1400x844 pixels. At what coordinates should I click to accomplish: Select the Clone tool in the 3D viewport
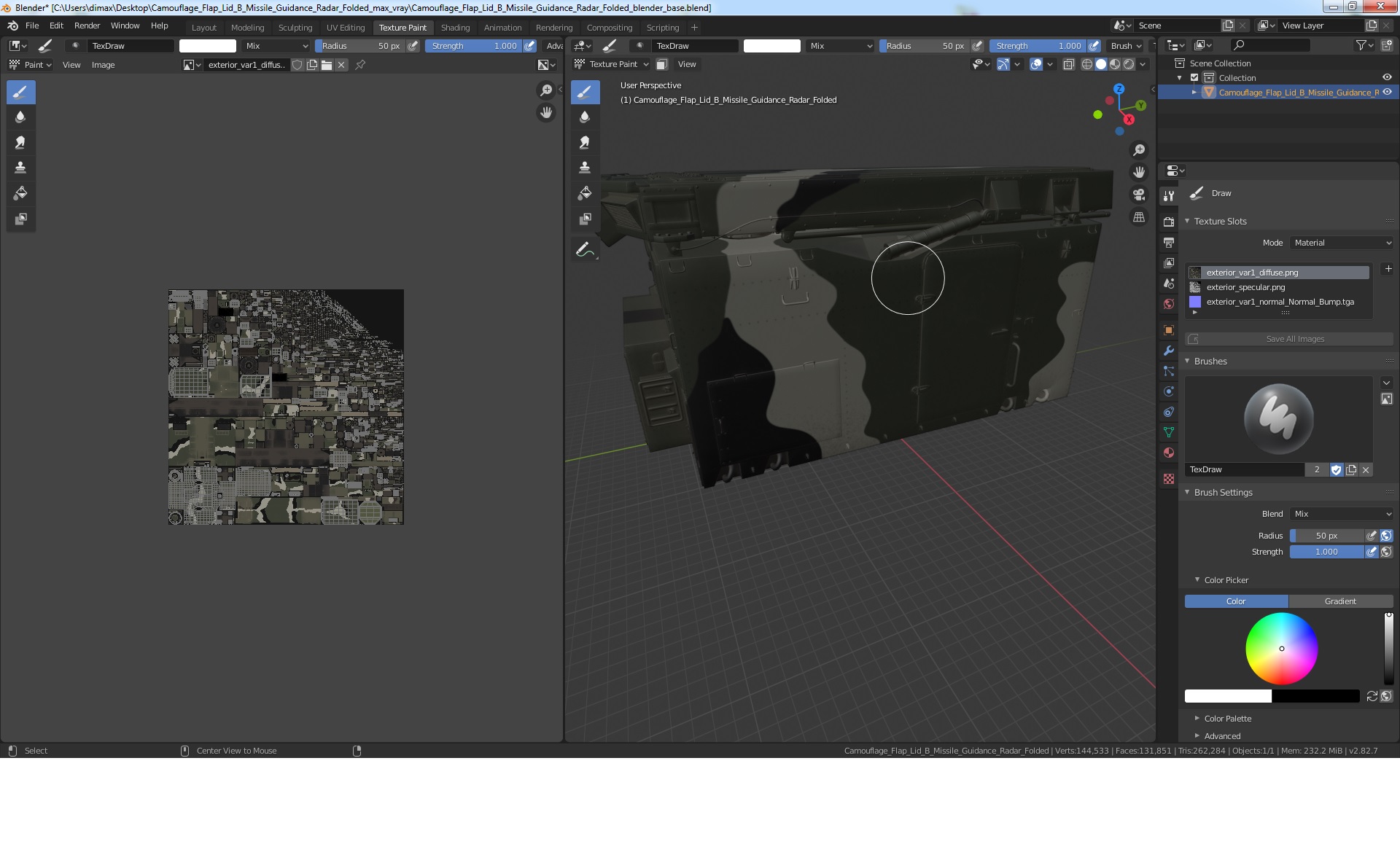(x=585, y=168)
